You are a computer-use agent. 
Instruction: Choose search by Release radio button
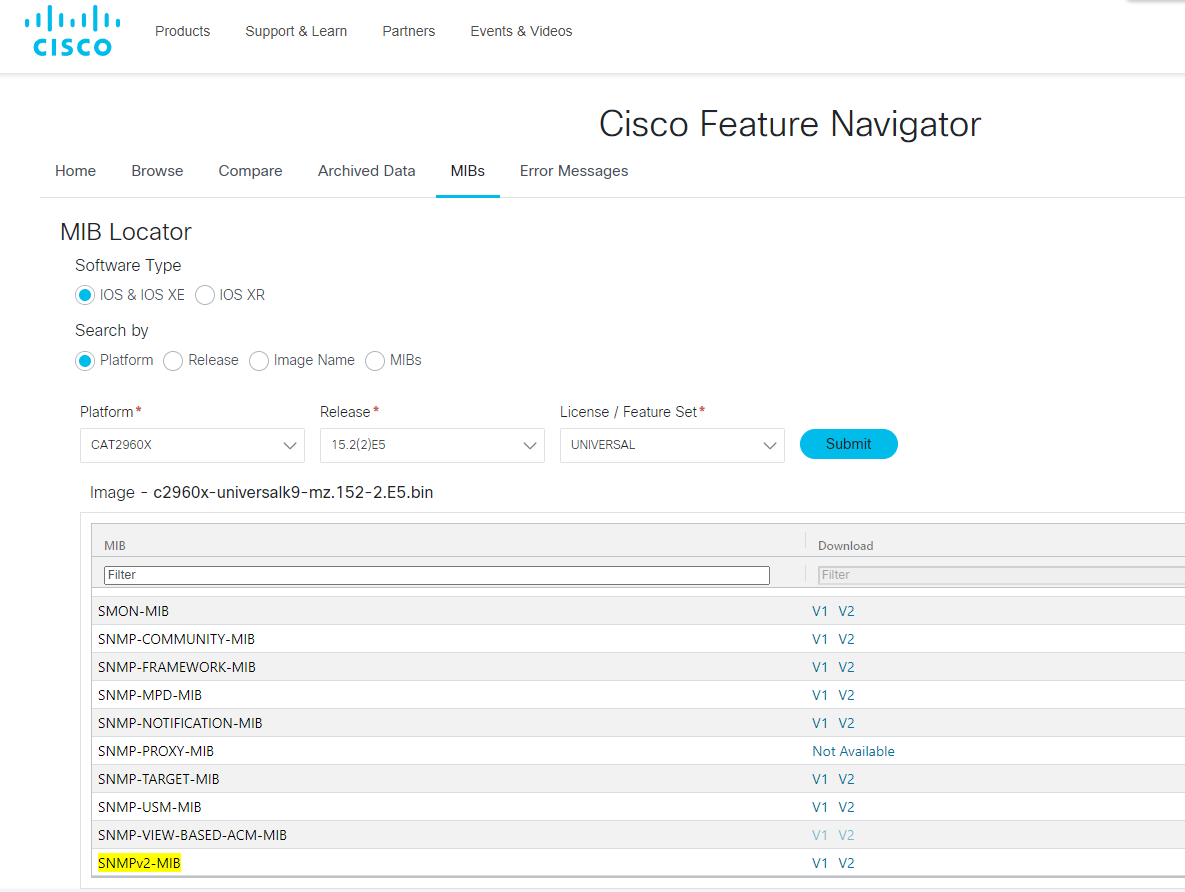point(173,361)
